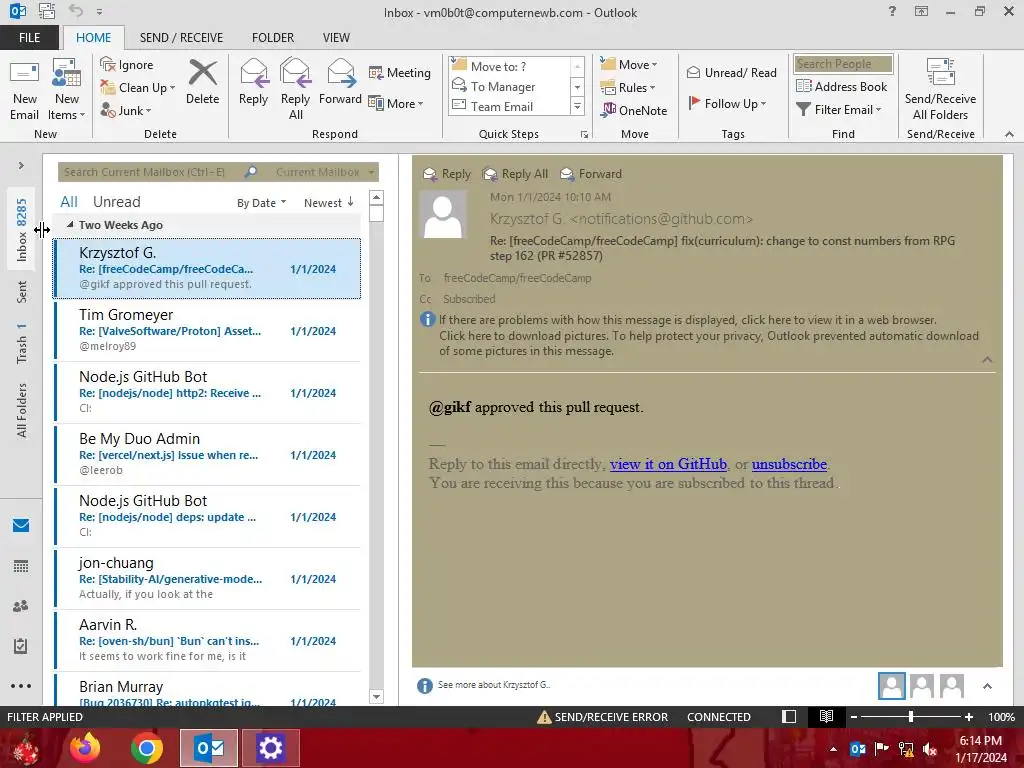
Task: Switch to the FOLDER tab
Action: pos(273,38)
